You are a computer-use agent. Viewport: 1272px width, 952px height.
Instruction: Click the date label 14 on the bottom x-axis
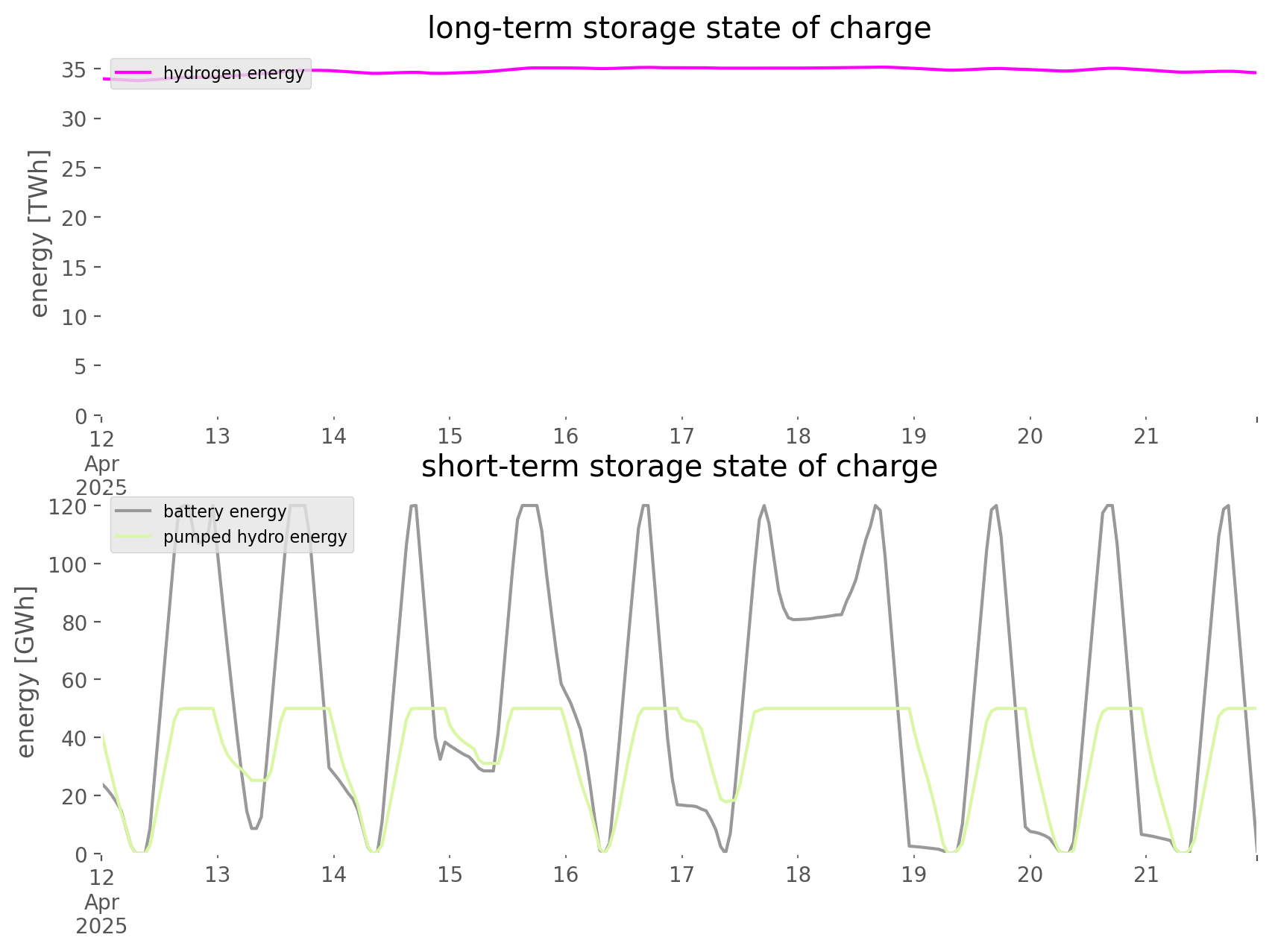click(x=334, y=874)
